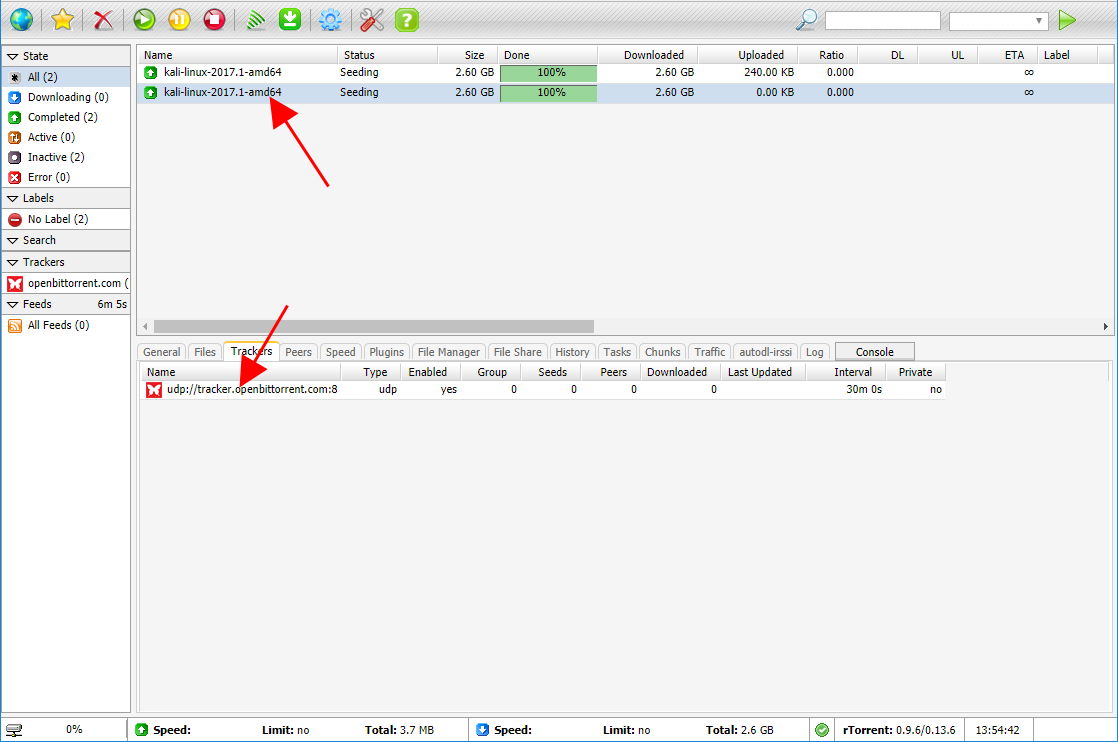Sort torrents by Size column
This screenshot has width=1118, height=742.
coord(468,55)
